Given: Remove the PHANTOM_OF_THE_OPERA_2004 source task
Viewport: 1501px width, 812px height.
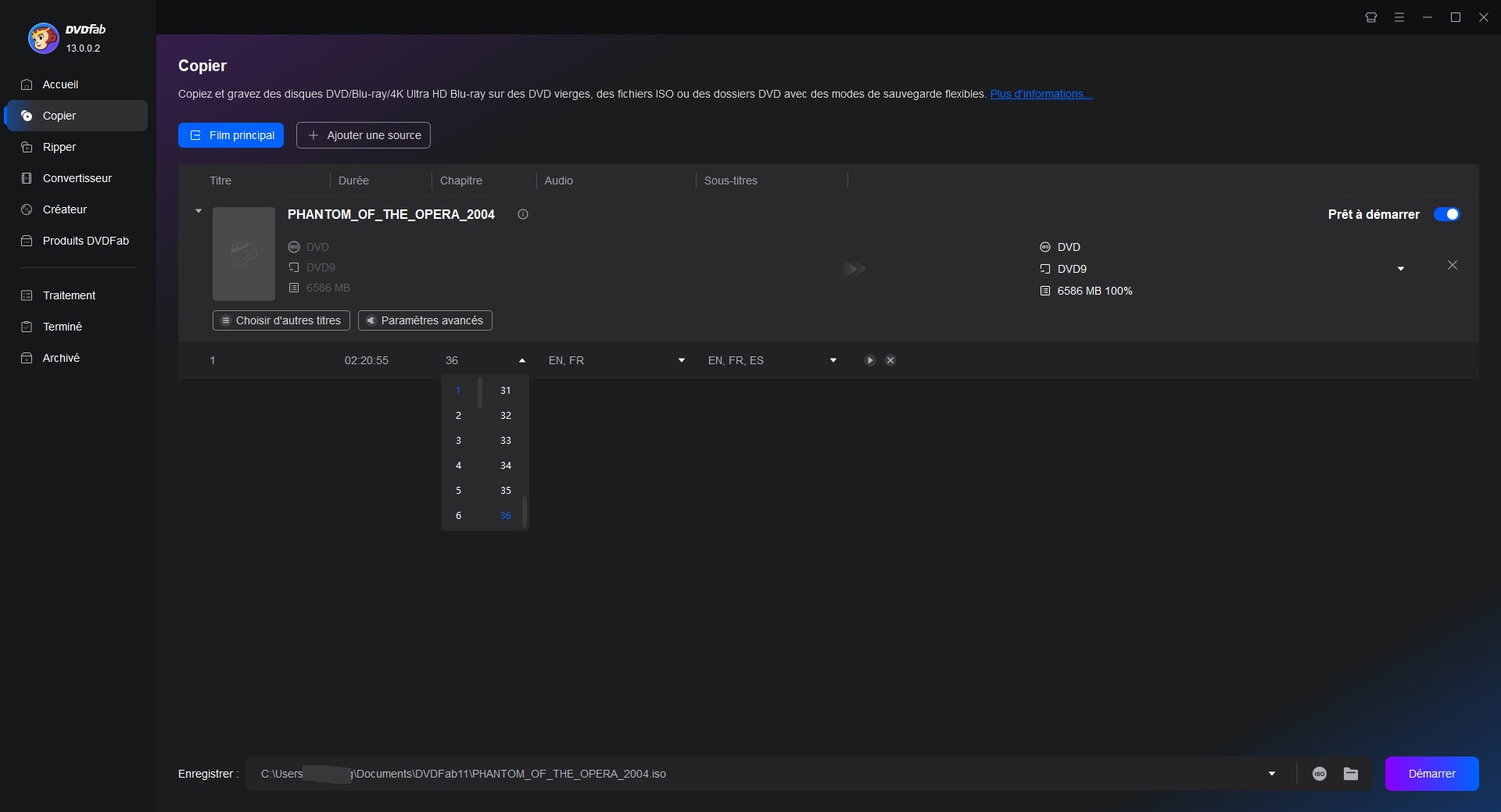Looking at the screenshot, I should [1453, 266].
